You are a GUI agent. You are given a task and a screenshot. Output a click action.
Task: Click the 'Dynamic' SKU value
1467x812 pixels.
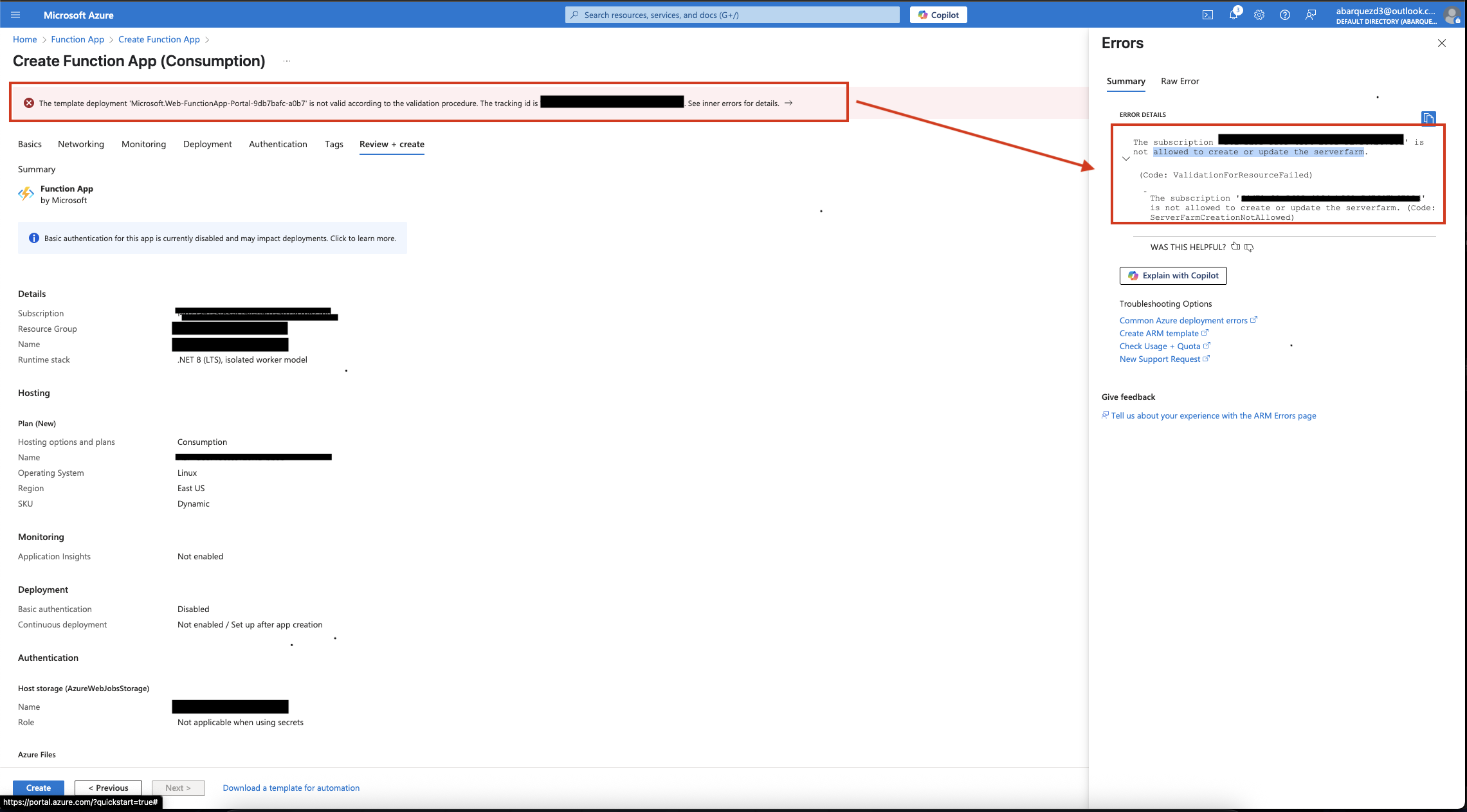pos(193,503)
